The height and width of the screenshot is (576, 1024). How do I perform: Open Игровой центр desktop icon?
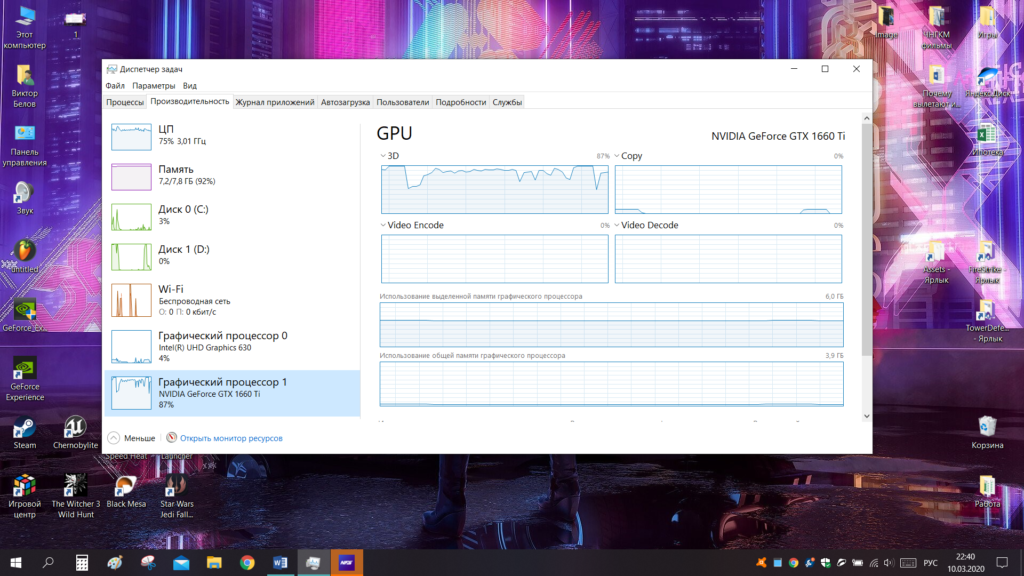[x=25, y=496]
